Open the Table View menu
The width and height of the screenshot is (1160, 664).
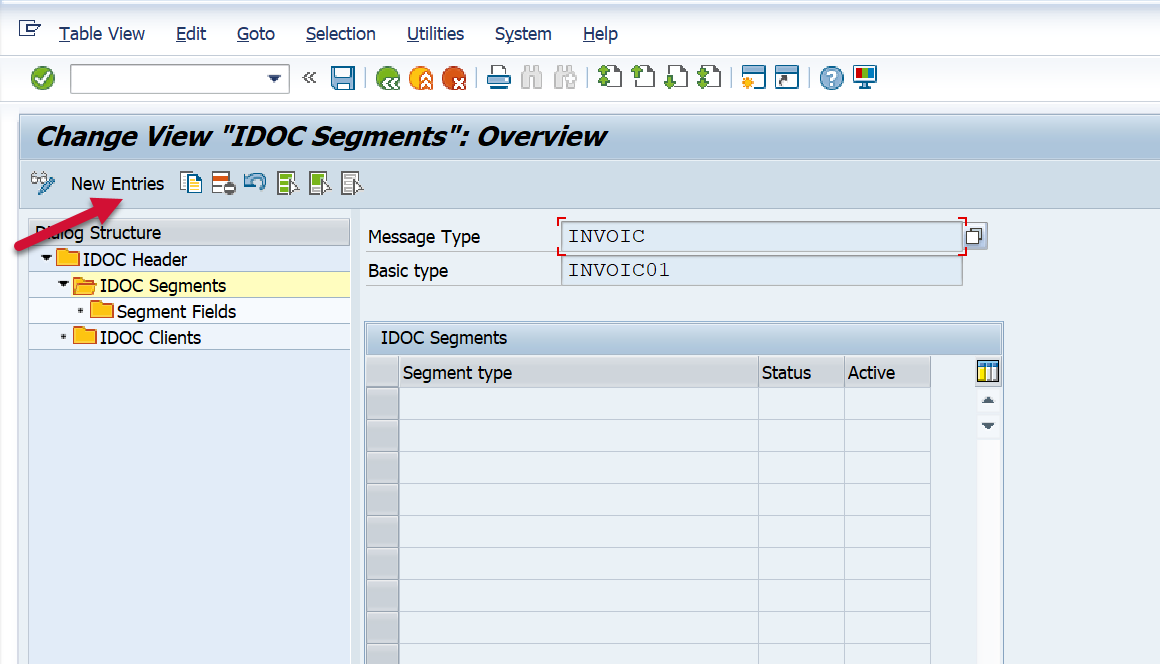(x=101, y=34)
